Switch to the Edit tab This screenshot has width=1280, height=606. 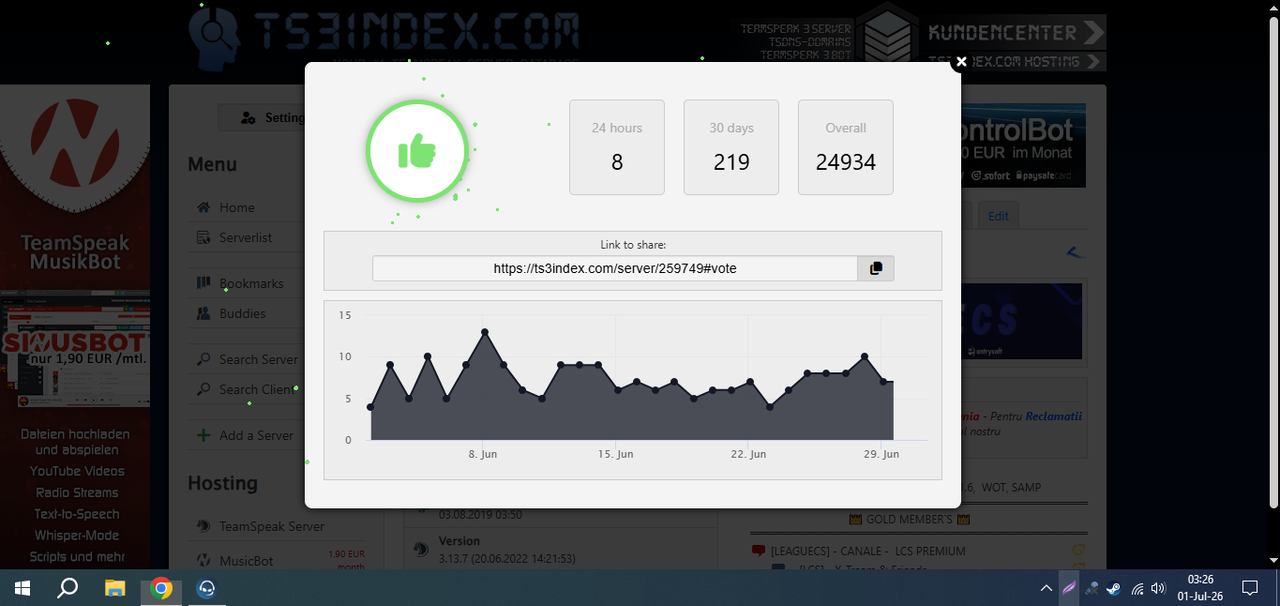(x=998, y=215)
